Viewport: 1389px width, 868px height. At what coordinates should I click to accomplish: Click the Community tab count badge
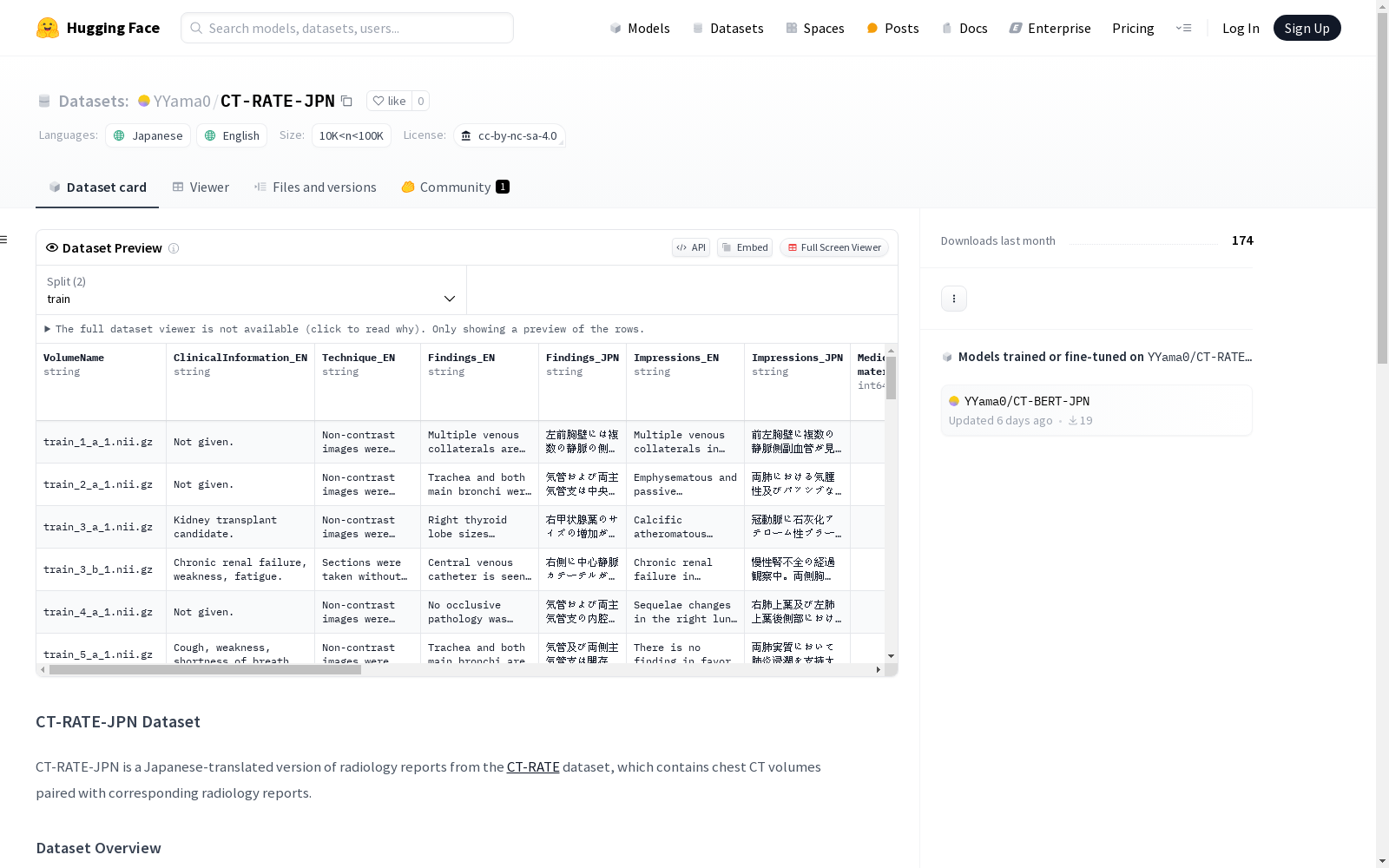coord(503,187)
